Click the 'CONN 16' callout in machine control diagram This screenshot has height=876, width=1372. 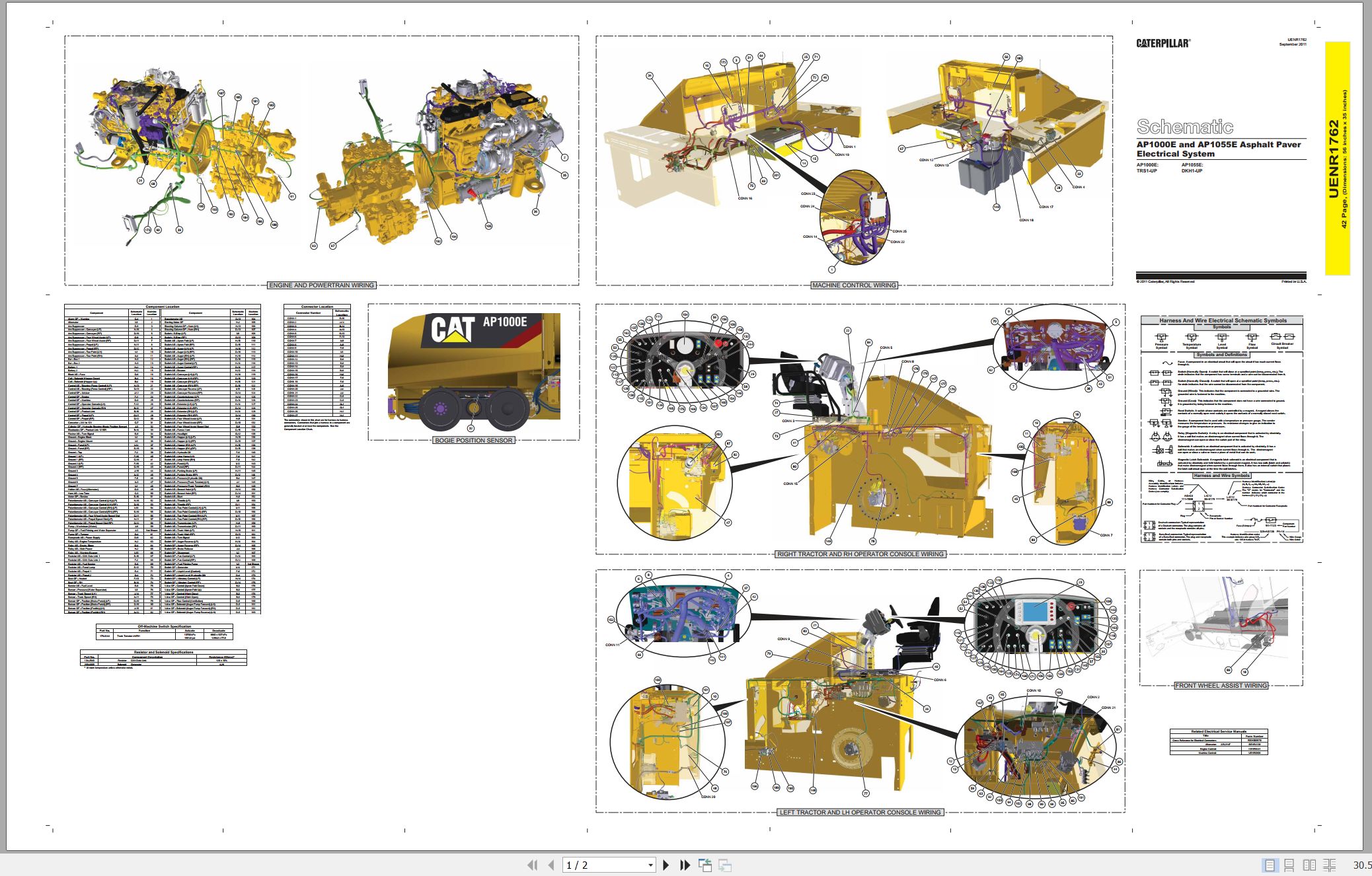(745, 198)
